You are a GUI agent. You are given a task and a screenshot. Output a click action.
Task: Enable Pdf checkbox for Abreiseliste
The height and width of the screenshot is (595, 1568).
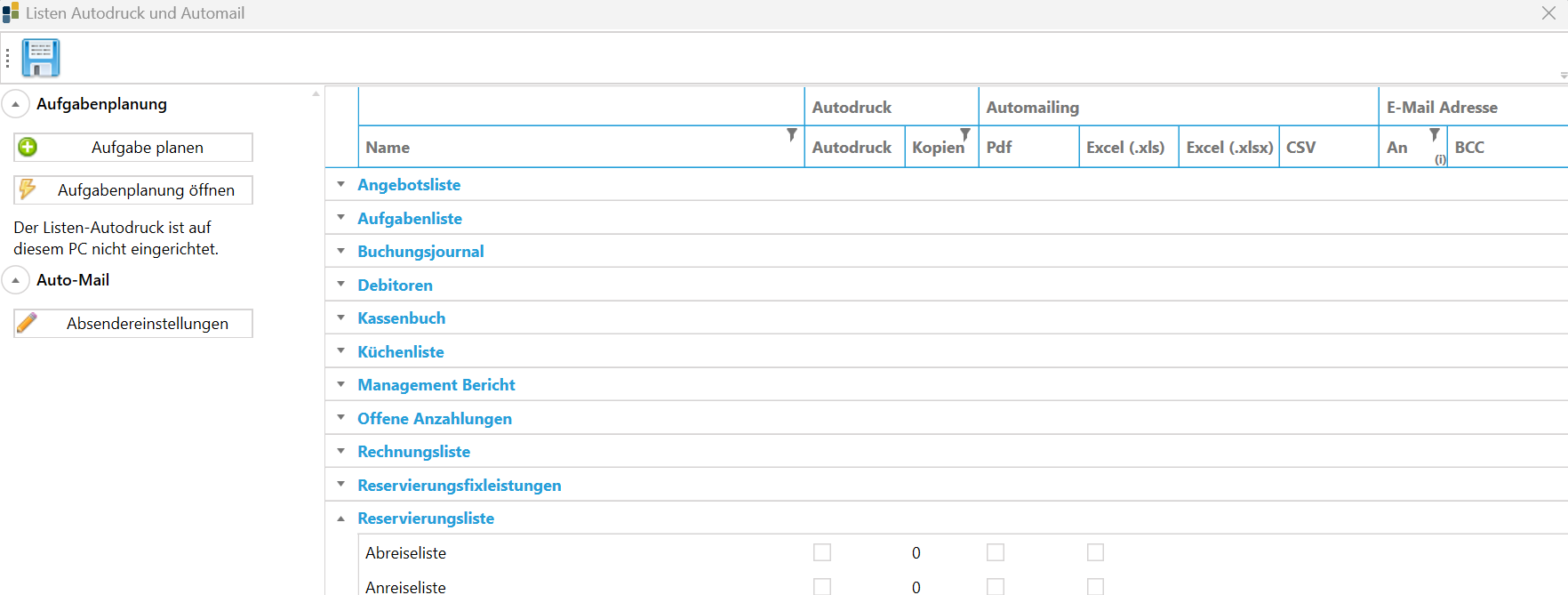[996, 552]
